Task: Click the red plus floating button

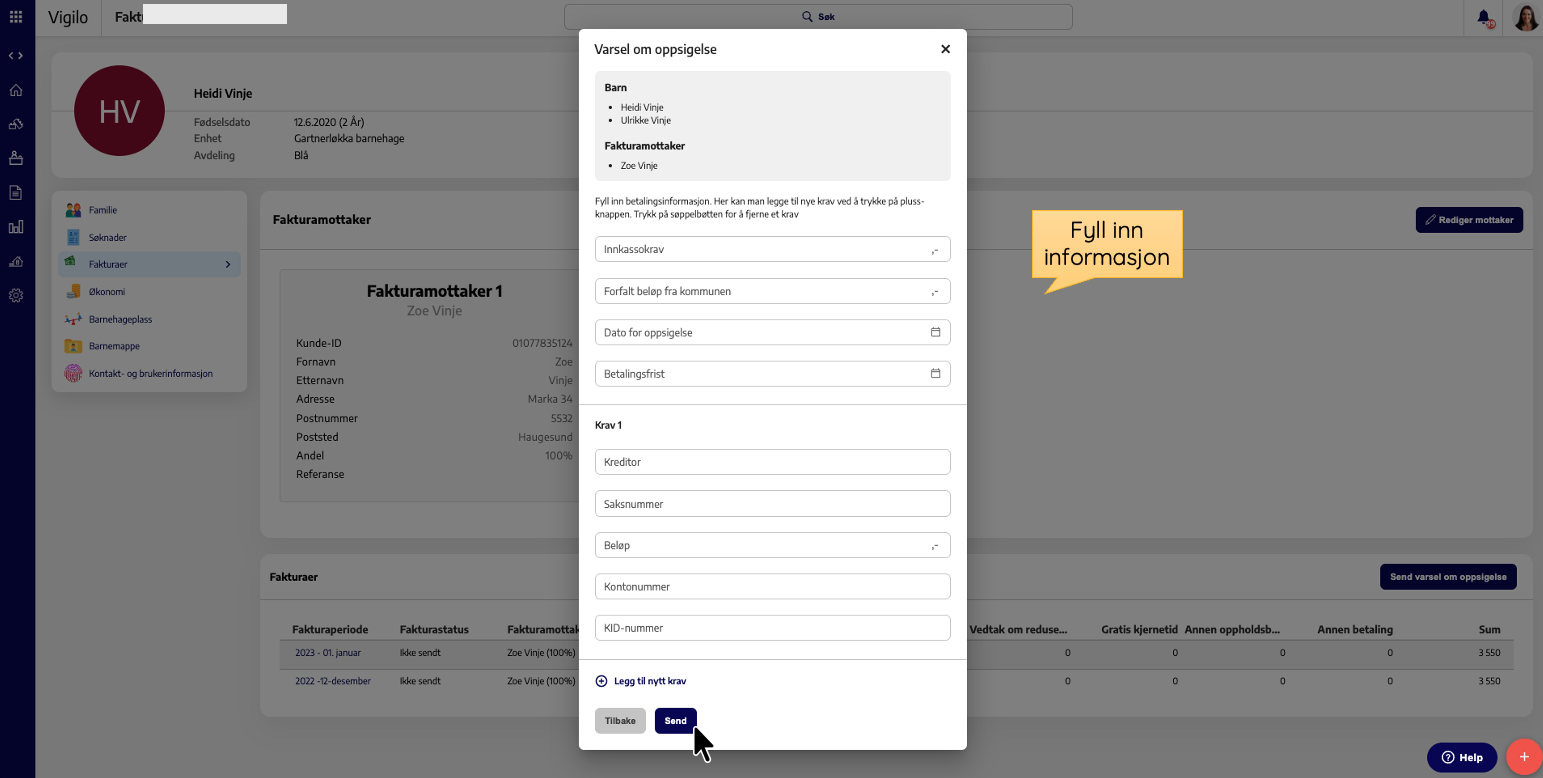Action: pyautogui.click(x=1524, y=757)
